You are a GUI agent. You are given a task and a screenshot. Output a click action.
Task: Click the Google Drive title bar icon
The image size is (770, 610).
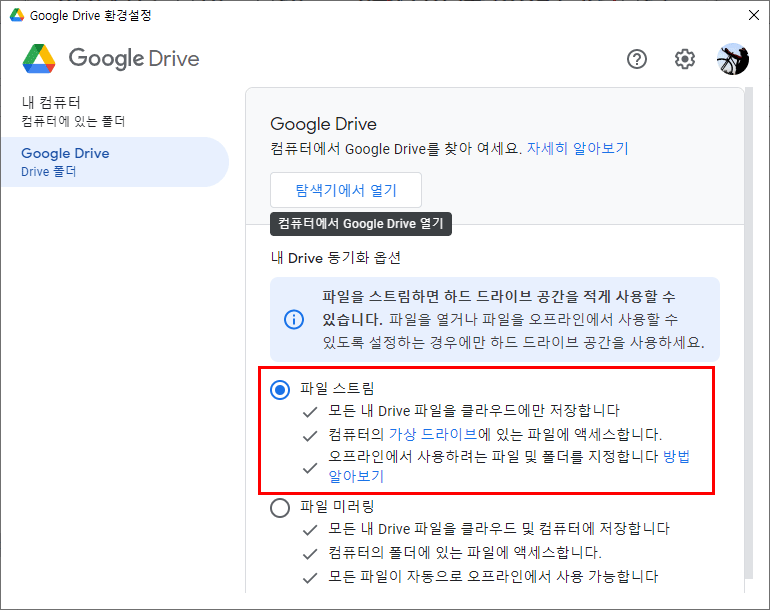pos(17,15)
